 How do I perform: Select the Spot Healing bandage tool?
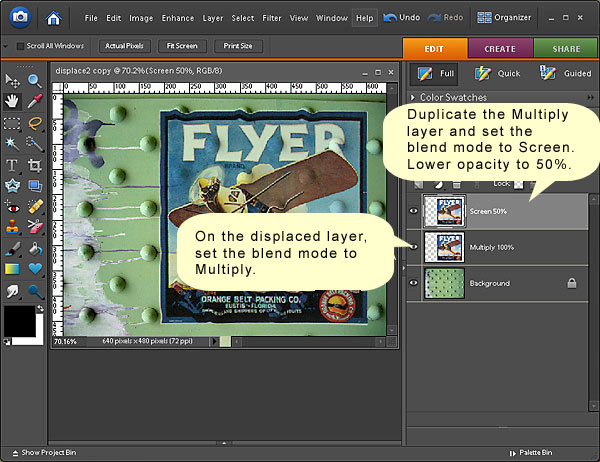click(35, 207)
